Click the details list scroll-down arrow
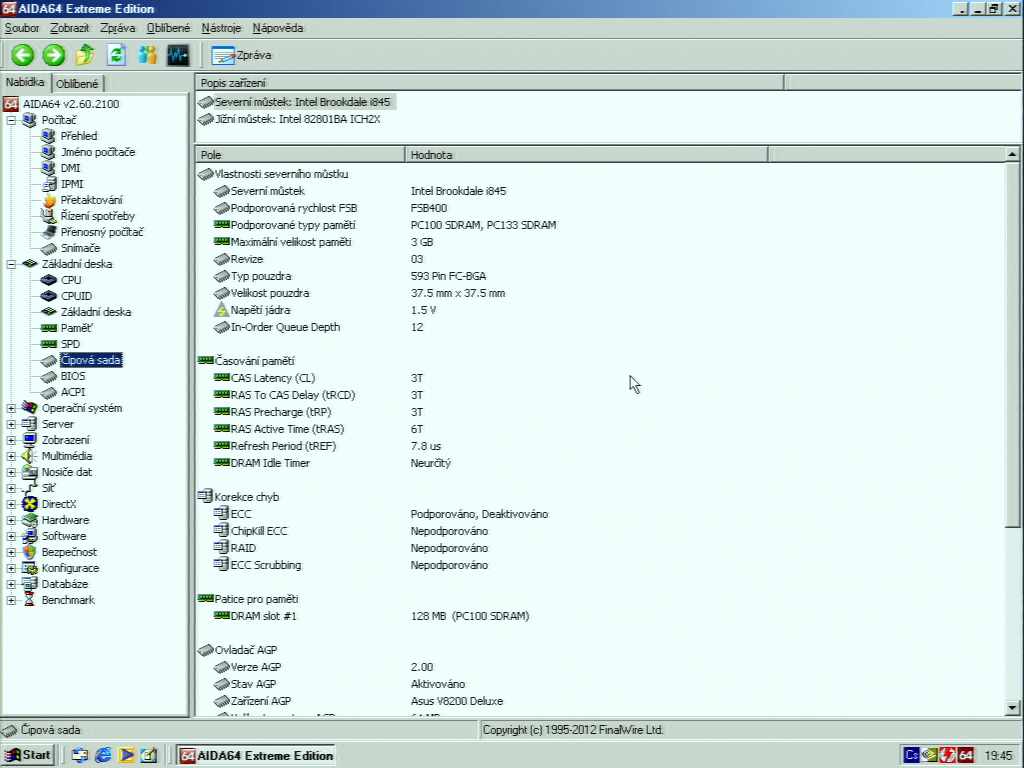 click(x=1012, y=707)
